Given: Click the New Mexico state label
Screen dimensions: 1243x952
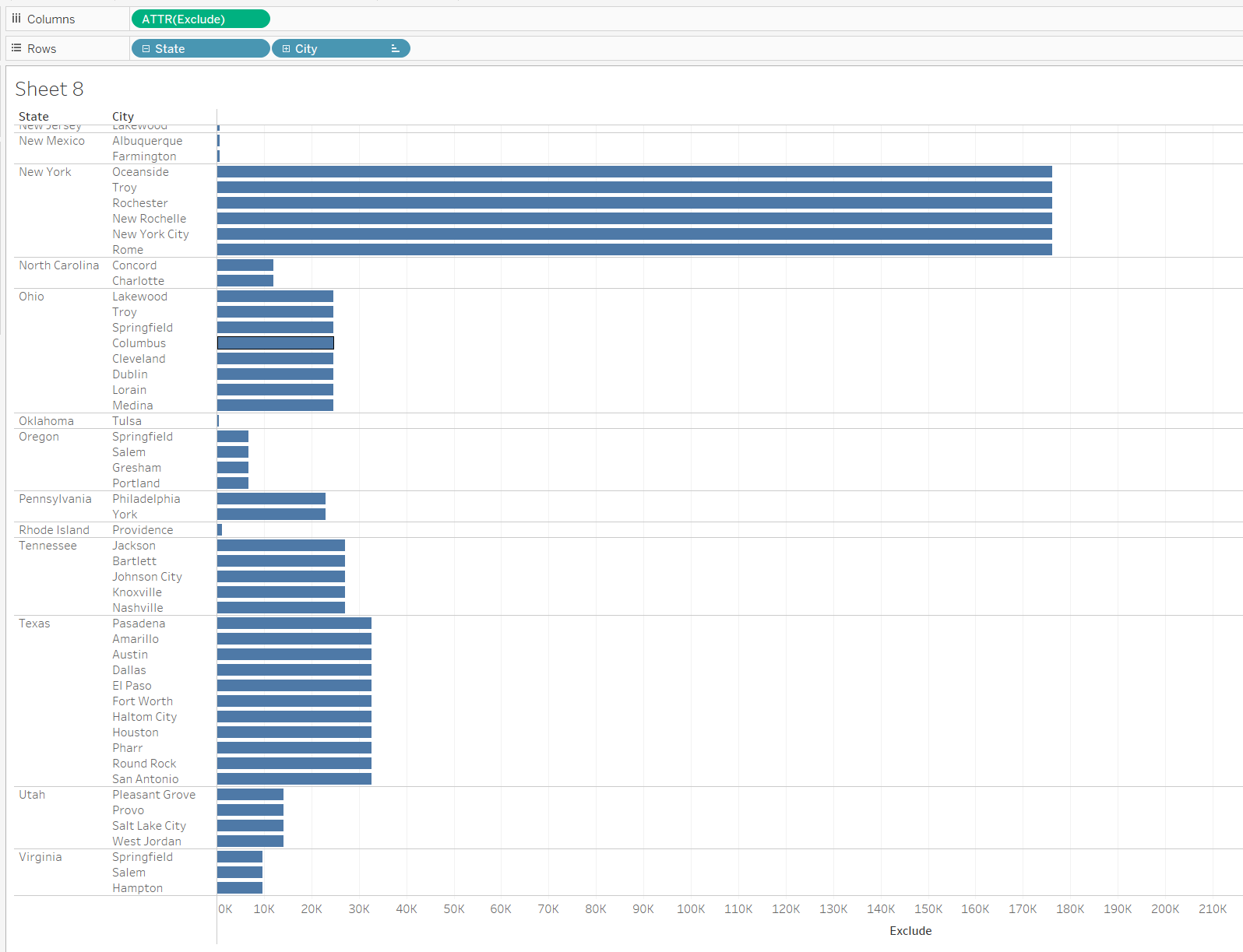Looking at the screenshot, I should 51,141.
